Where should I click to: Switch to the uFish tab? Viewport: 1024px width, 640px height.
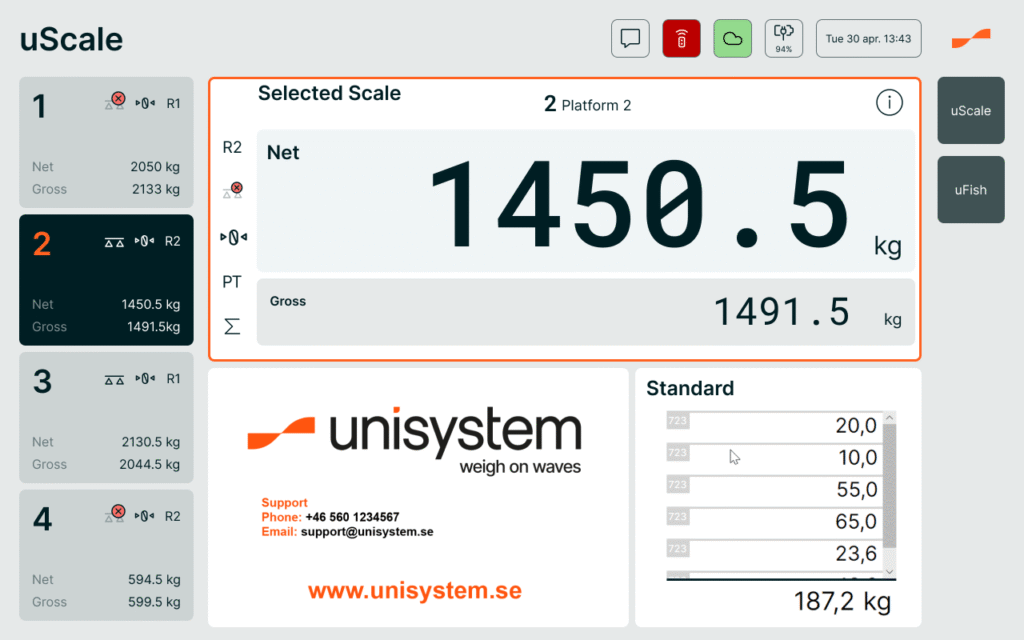970,189
